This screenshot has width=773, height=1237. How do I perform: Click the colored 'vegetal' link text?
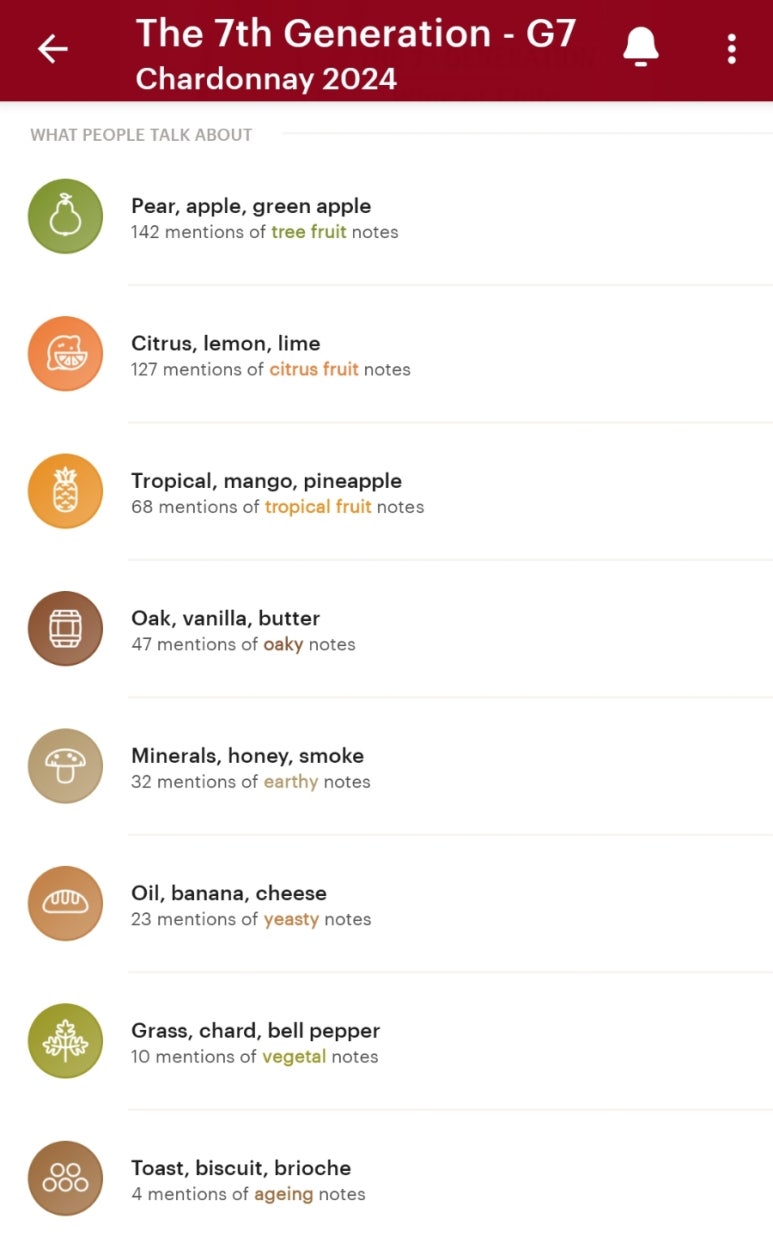pos(294,1057)
